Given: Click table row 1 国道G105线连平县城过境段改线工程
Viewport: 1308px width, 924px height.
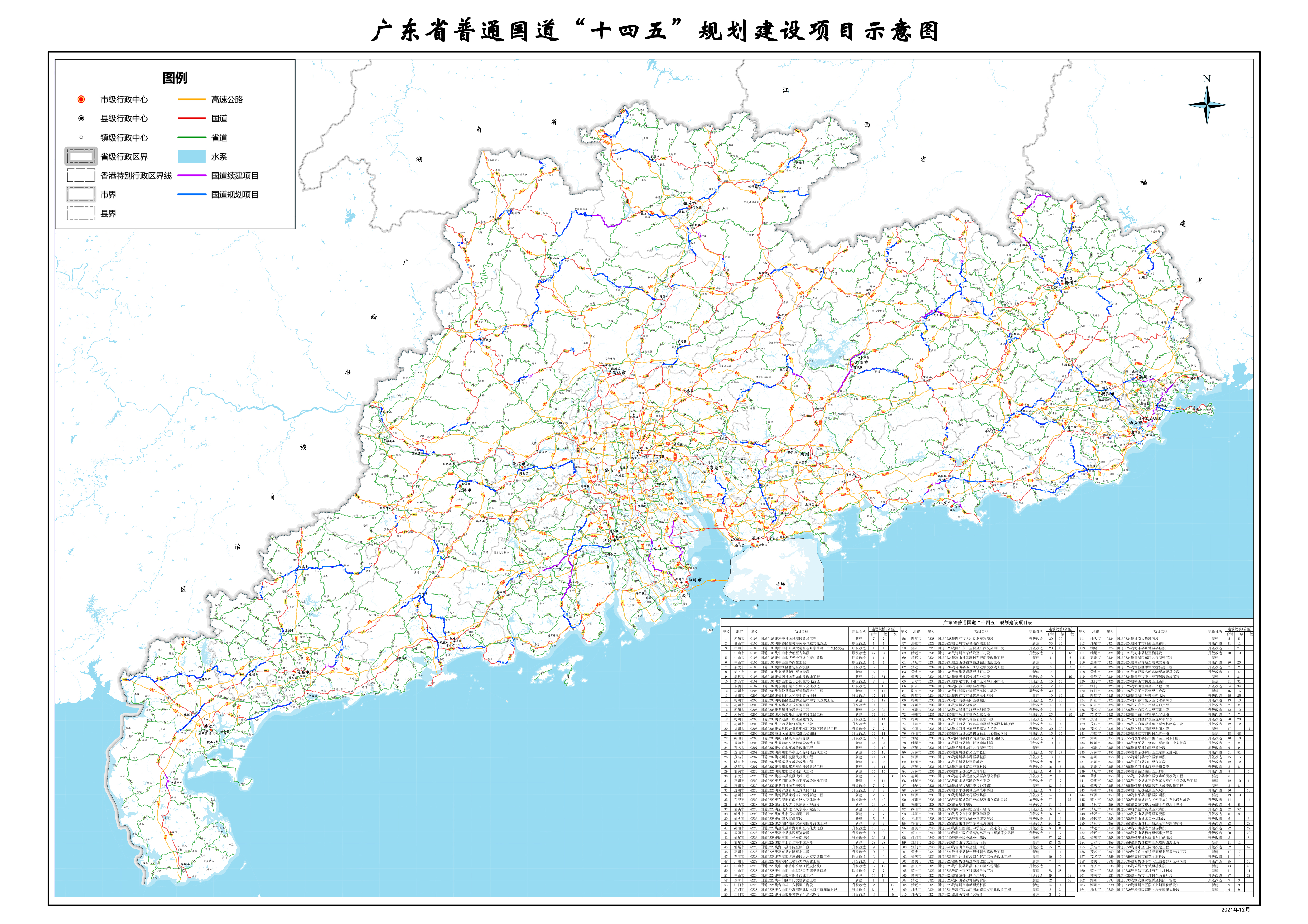Looking at the screenshot, I should coord(788,639).
